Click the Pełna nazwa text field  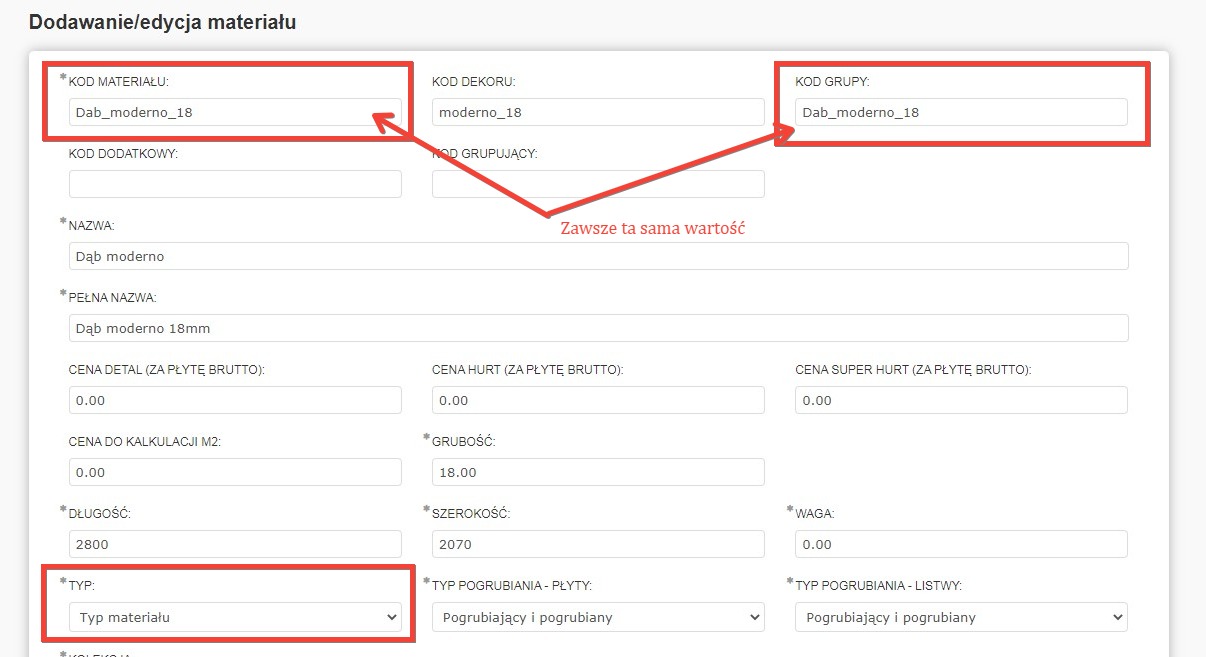tap(598, 328)
